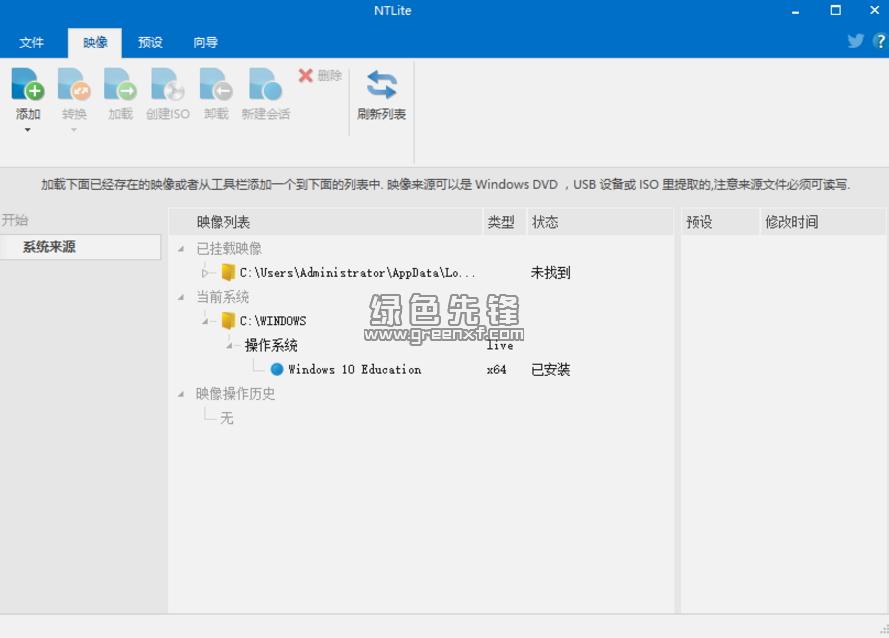Screen dimensions: 889x638
Task: Collapse the 已挂载映像 group
Action: (x=181, y=248)
